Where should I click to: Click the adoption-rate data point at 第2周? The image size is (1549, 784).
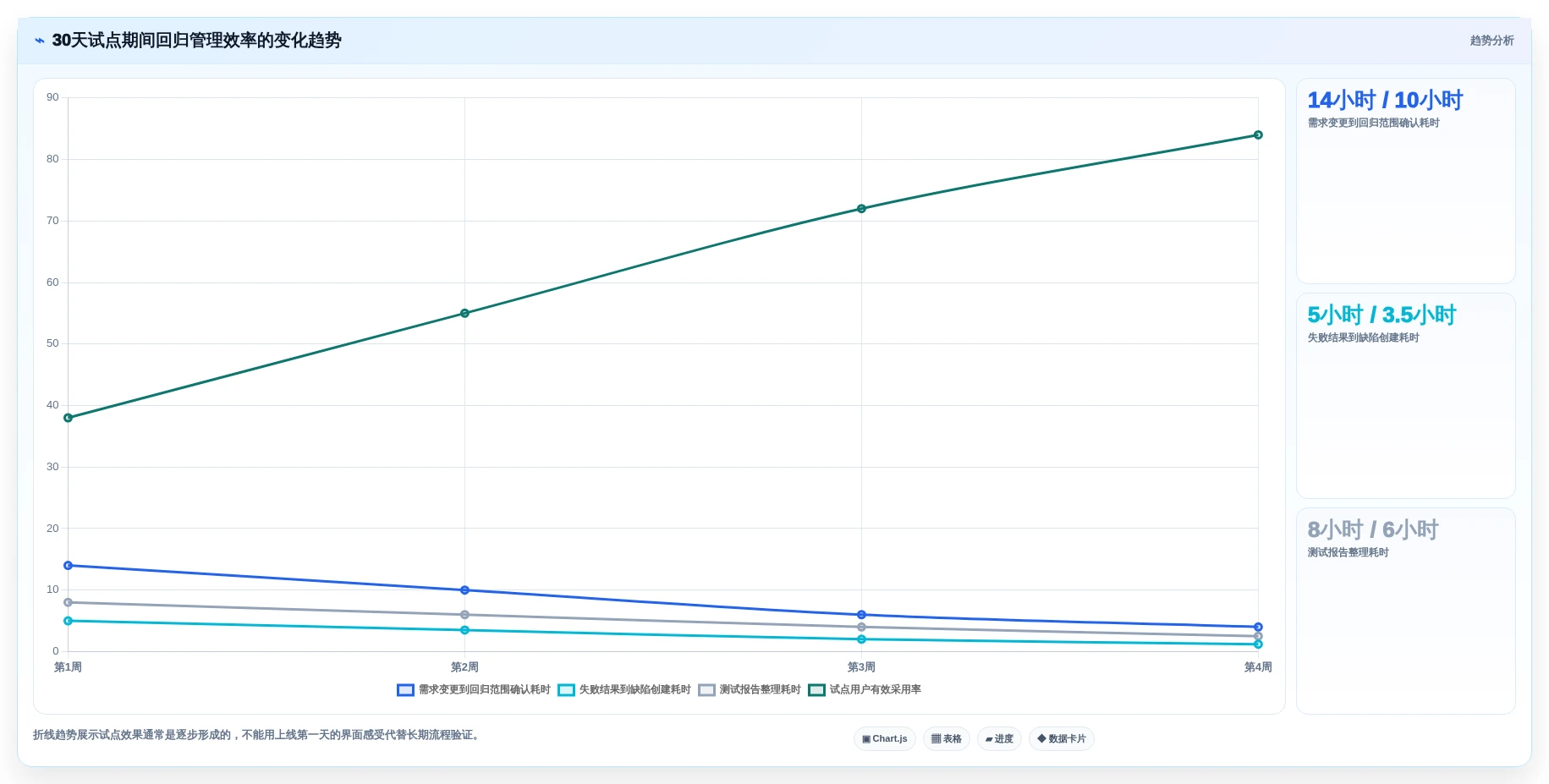pos(464,313)
